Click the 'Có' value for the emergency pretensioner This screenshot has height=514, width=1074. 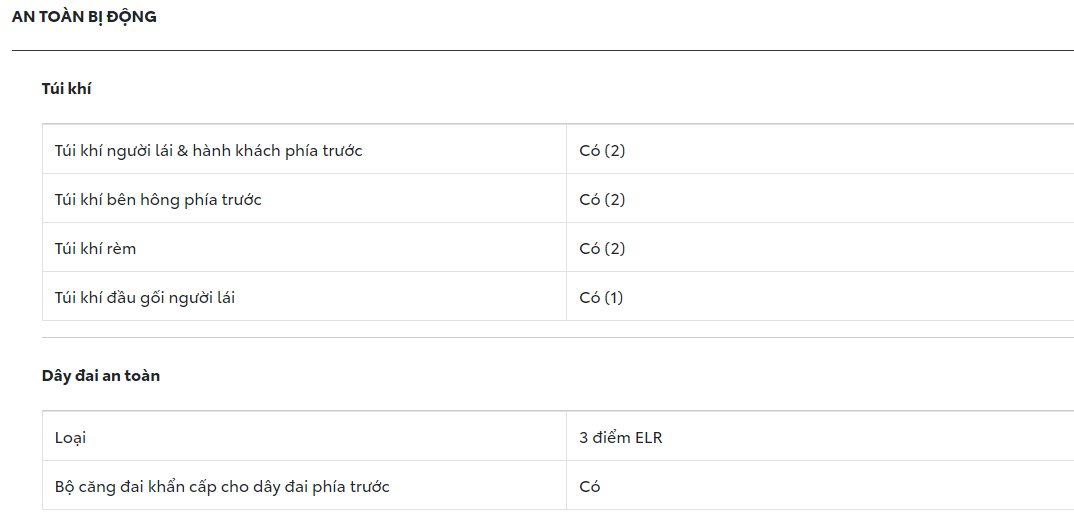(590, 487)
